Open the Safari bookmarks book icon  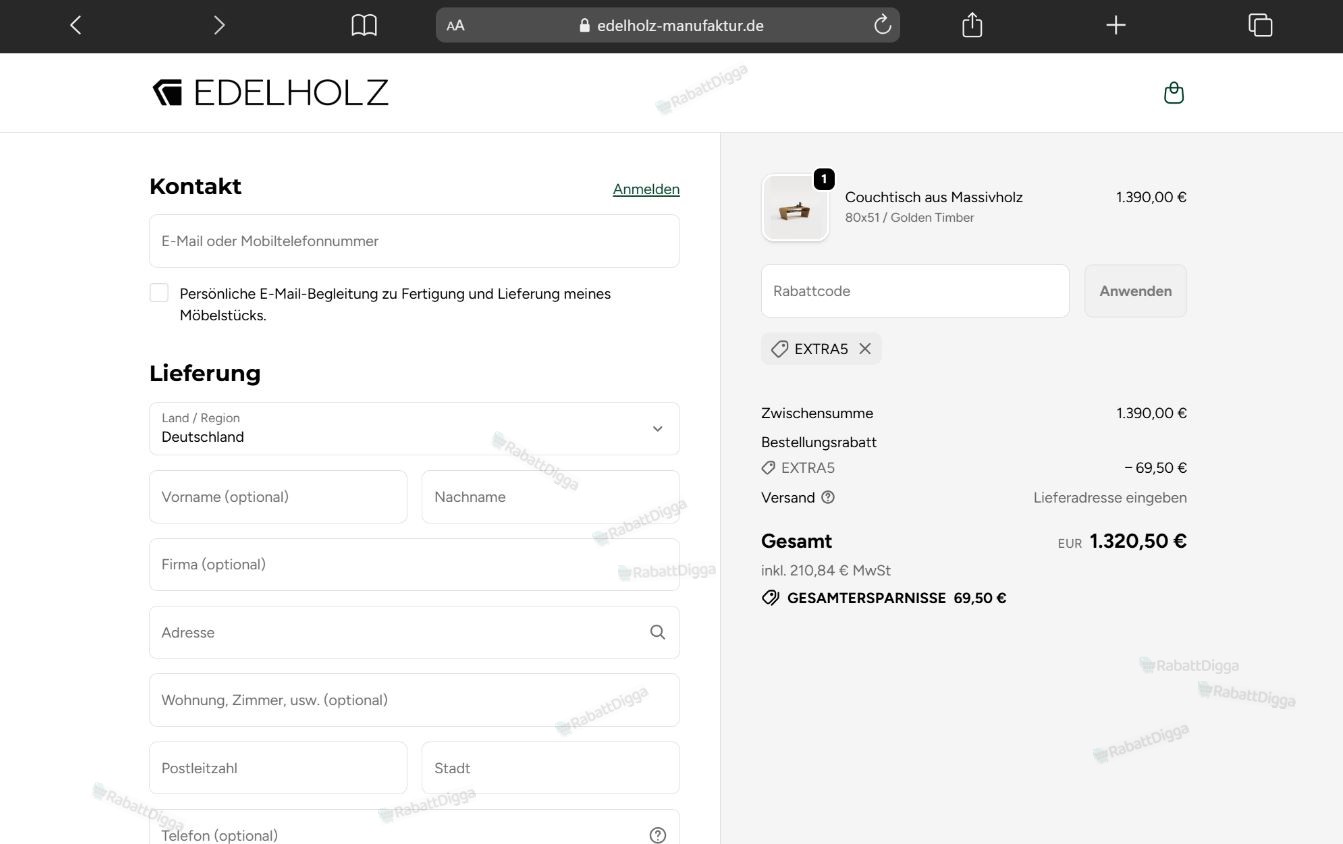pos(364,26)
